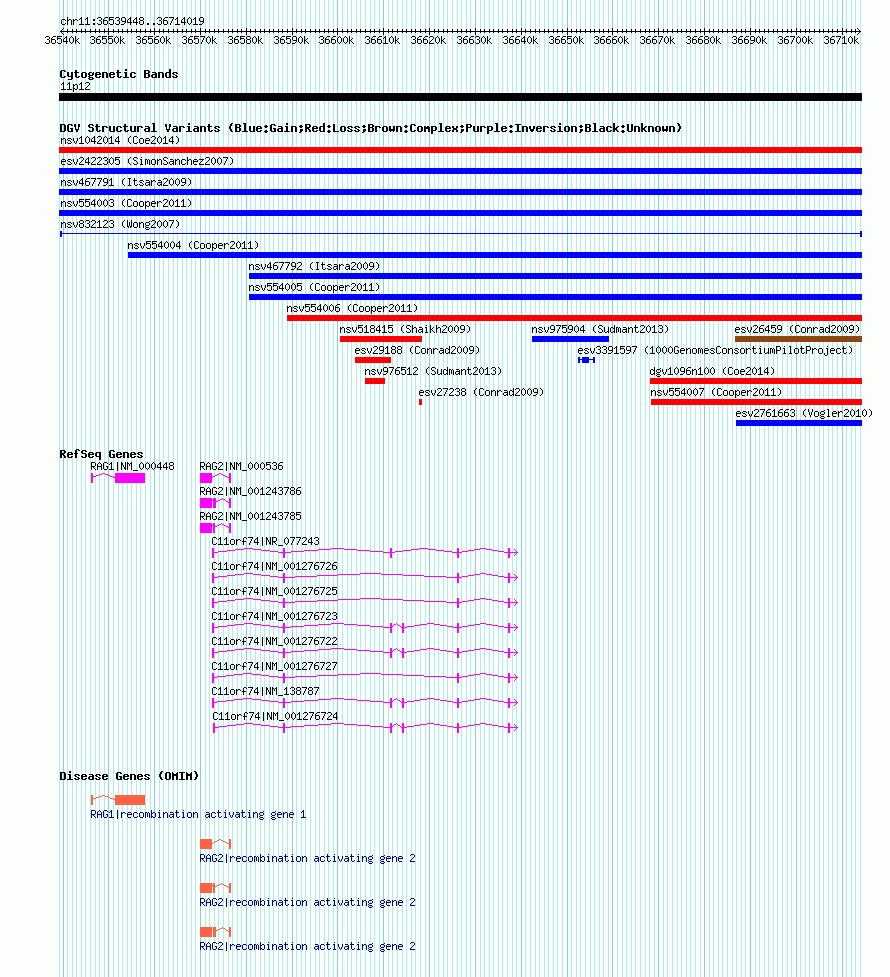The image size is (890, 977).
Task: Click the brown complex bar under esv26459
Action: [798, 339]
